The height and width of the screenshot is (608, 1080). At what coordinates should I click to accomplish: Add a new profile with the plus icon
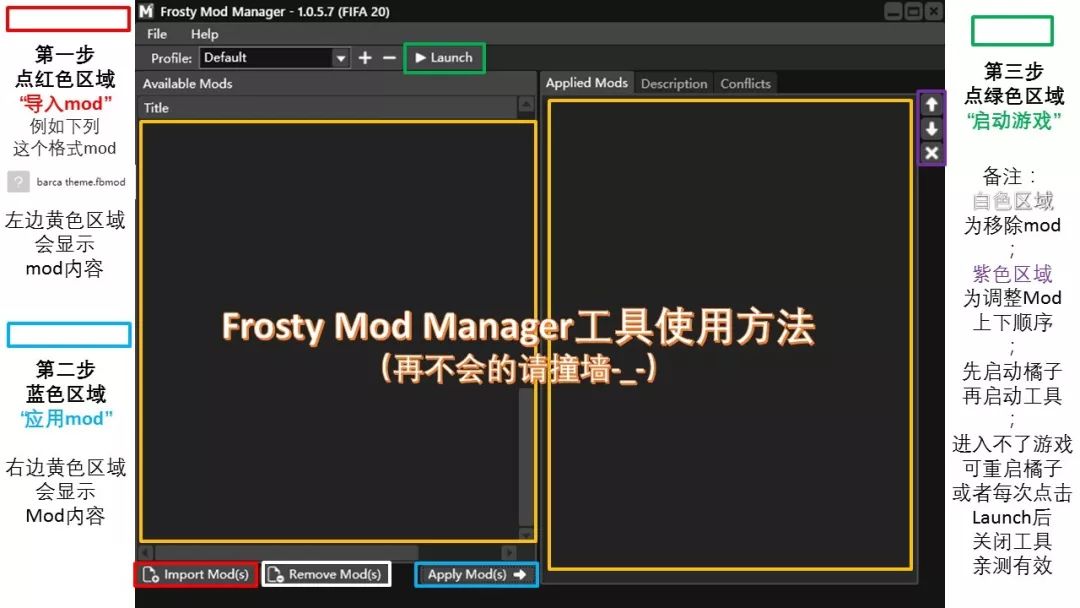(365, 58)
